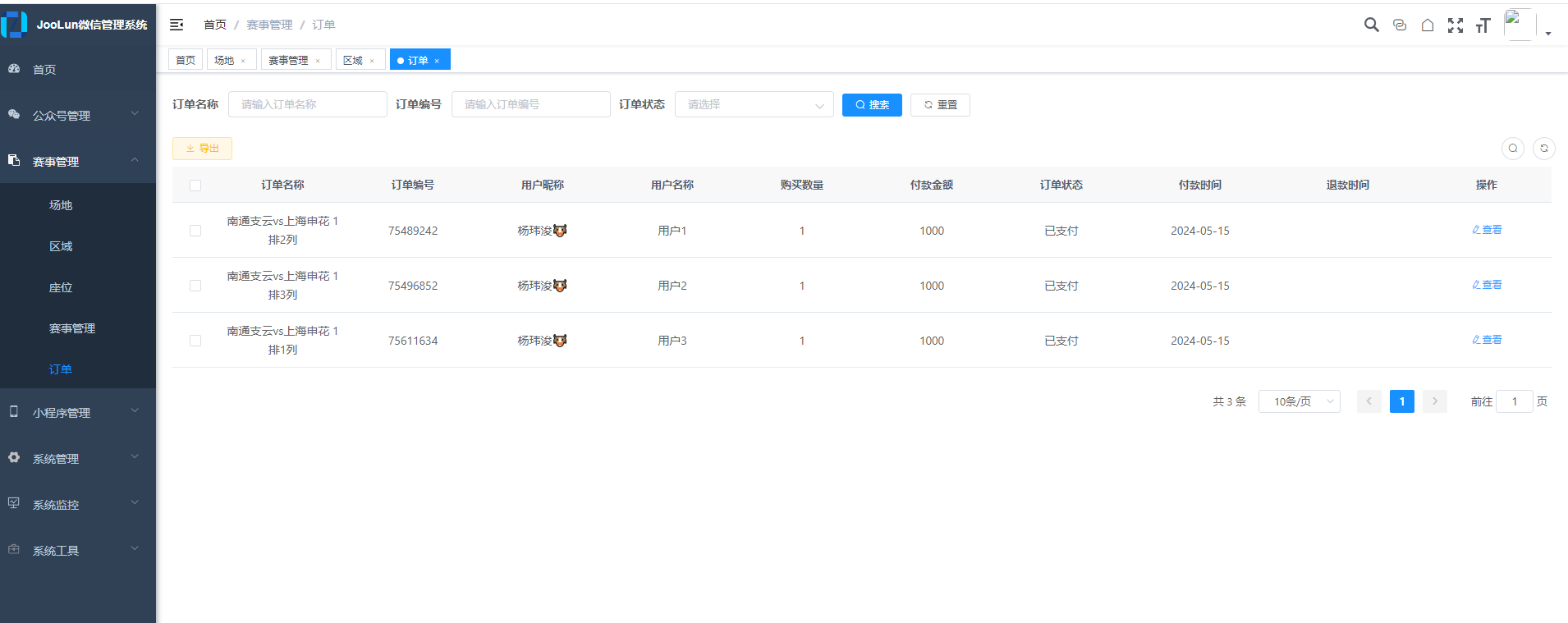1568x623 pixels.
Task: Select page 1 in pagination
Action: [1402, 401]
